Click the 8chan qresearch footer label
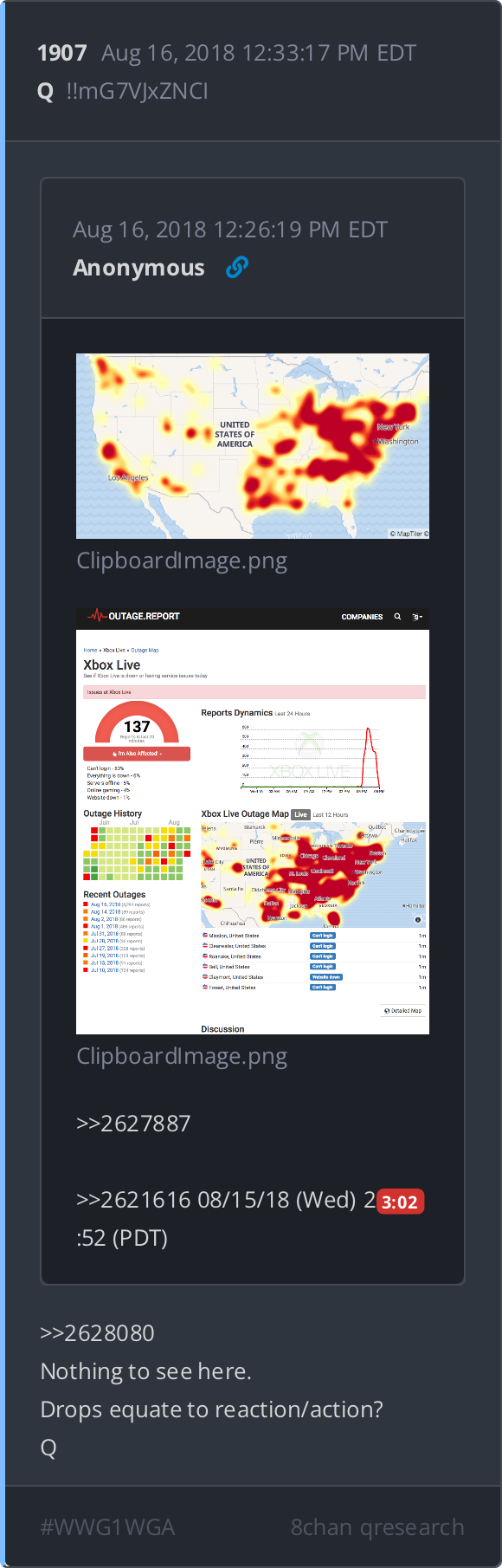Screen dimensions: 502x1568 [x=377, y=1527]
